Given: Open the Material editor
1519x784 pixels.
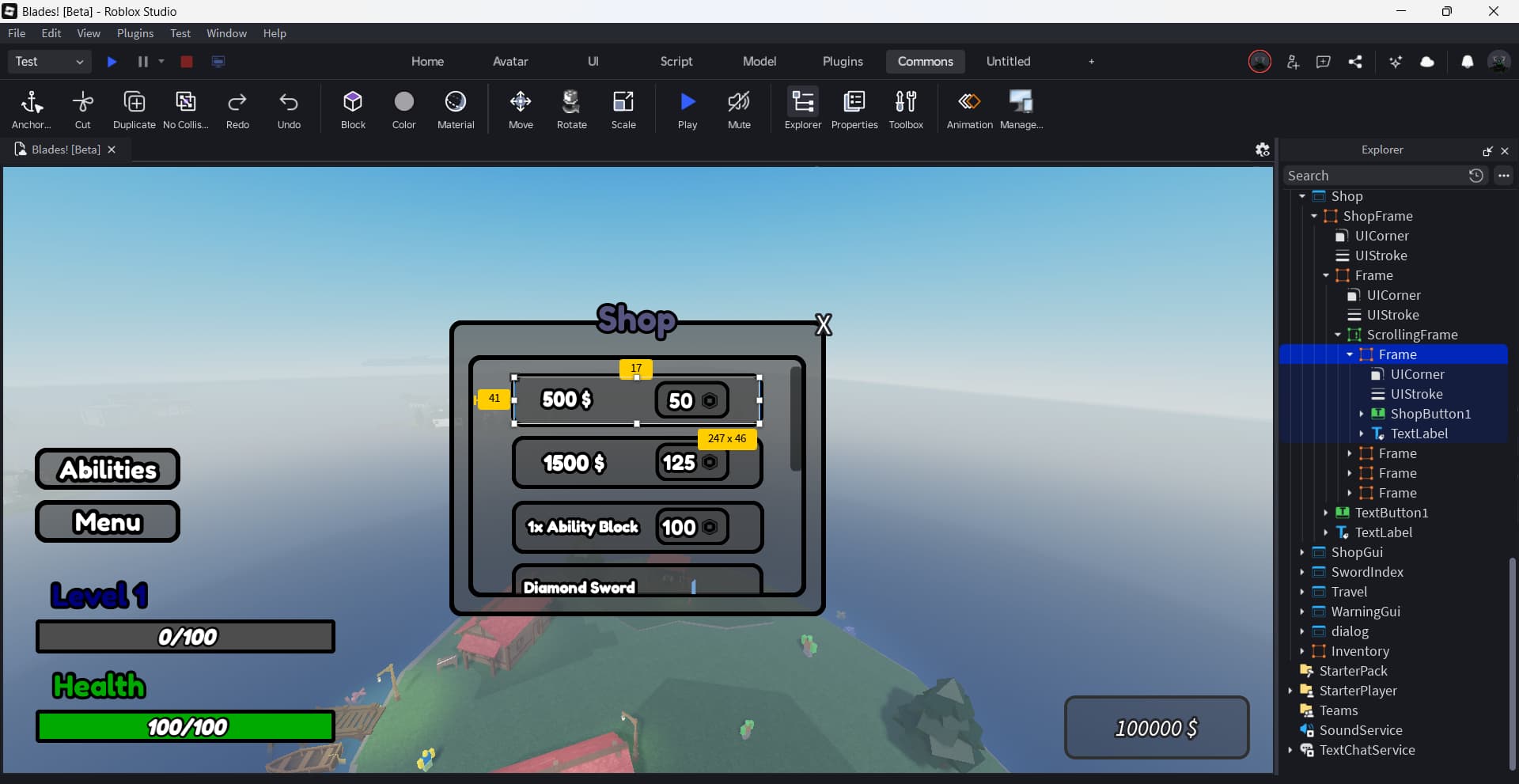Looking at the screenshot, I should coord(455,108).
